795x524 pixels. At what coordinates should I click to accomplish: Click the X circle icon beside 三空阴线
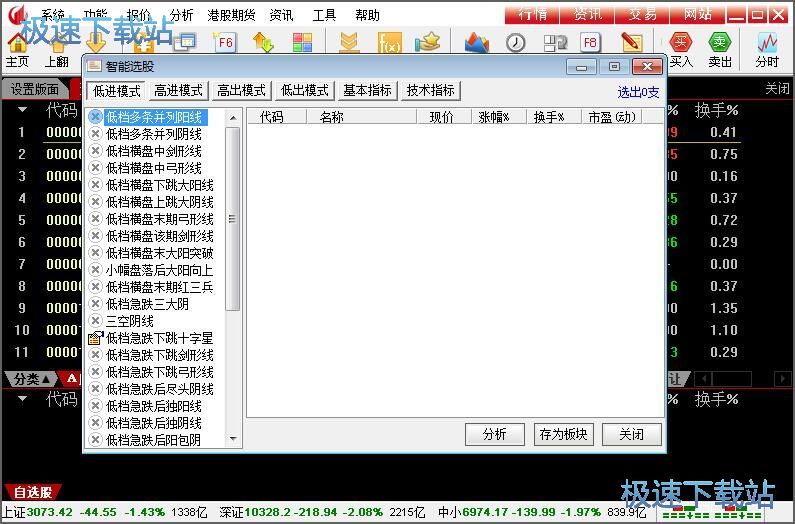pyautogui.click(x=95, y=321)
